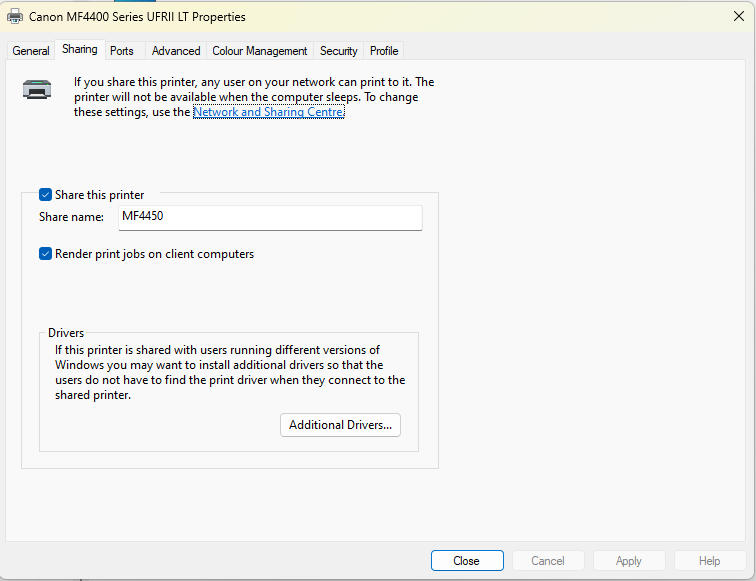Toggle the Share this printer checkbox
The image size is (756, 581).
click(x=45, y=195)
